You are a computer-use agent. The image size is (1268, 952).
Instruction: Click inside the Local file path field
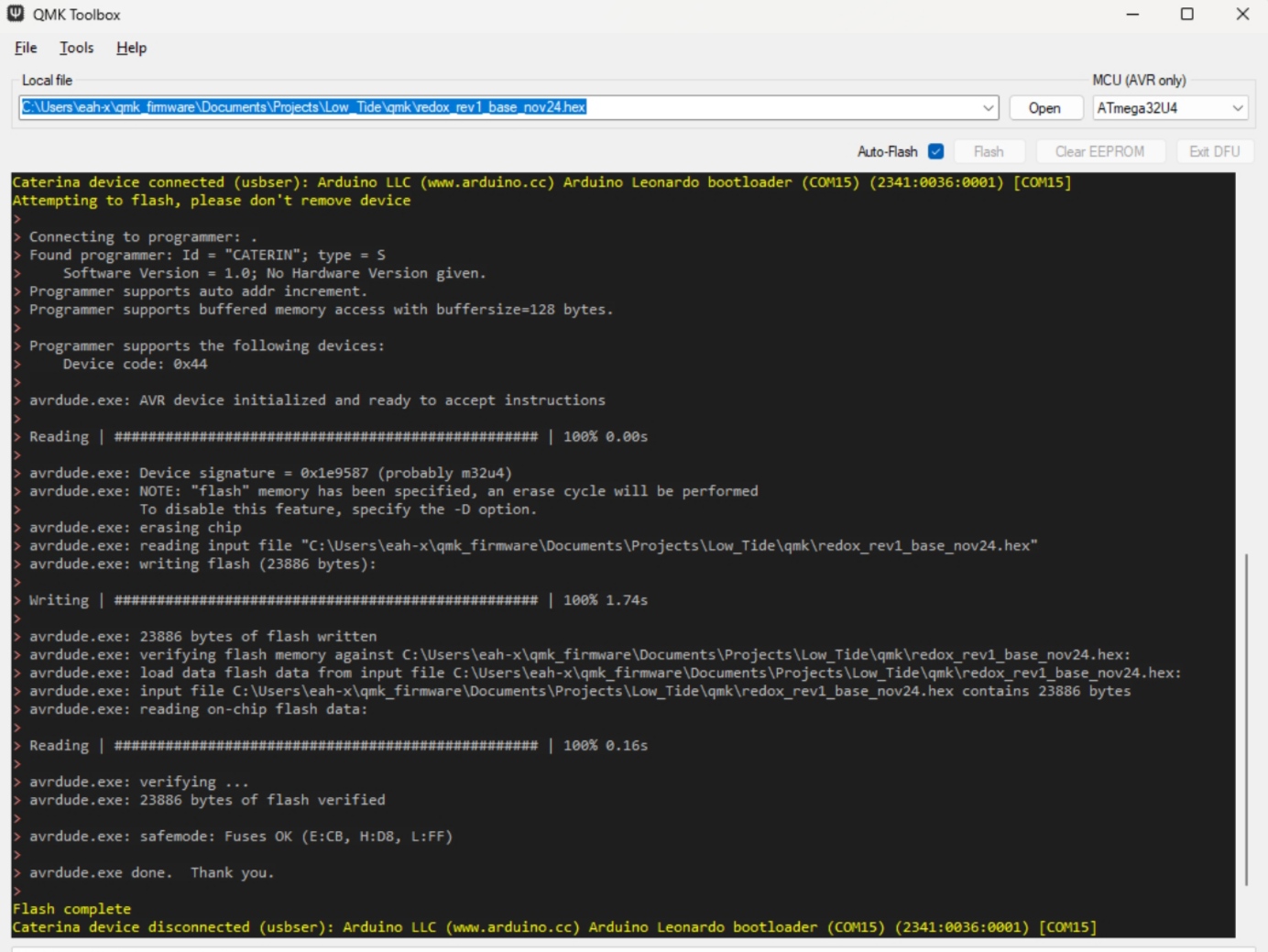[x=779, y=108]
